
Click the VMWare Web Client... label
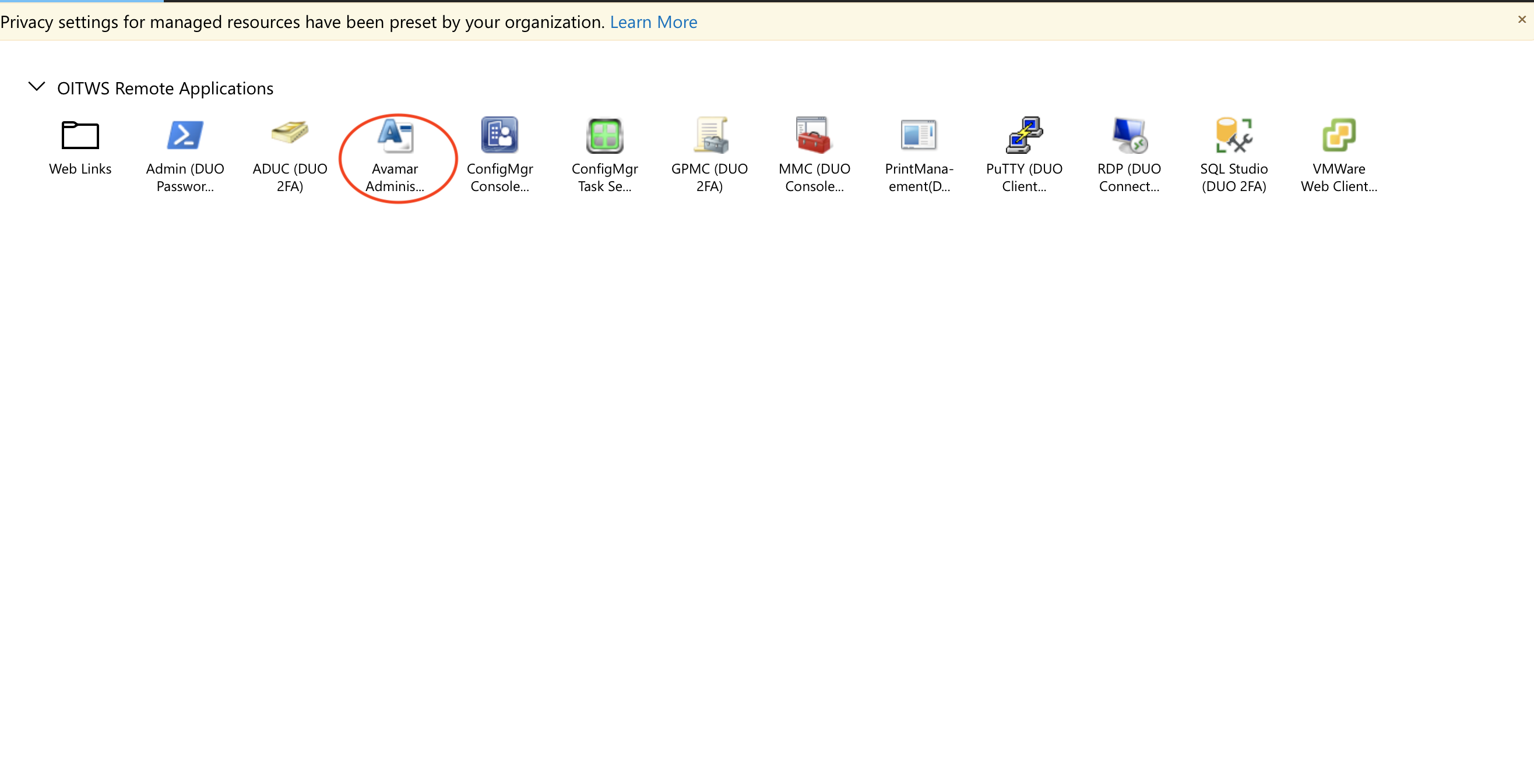coord(1338,178)
